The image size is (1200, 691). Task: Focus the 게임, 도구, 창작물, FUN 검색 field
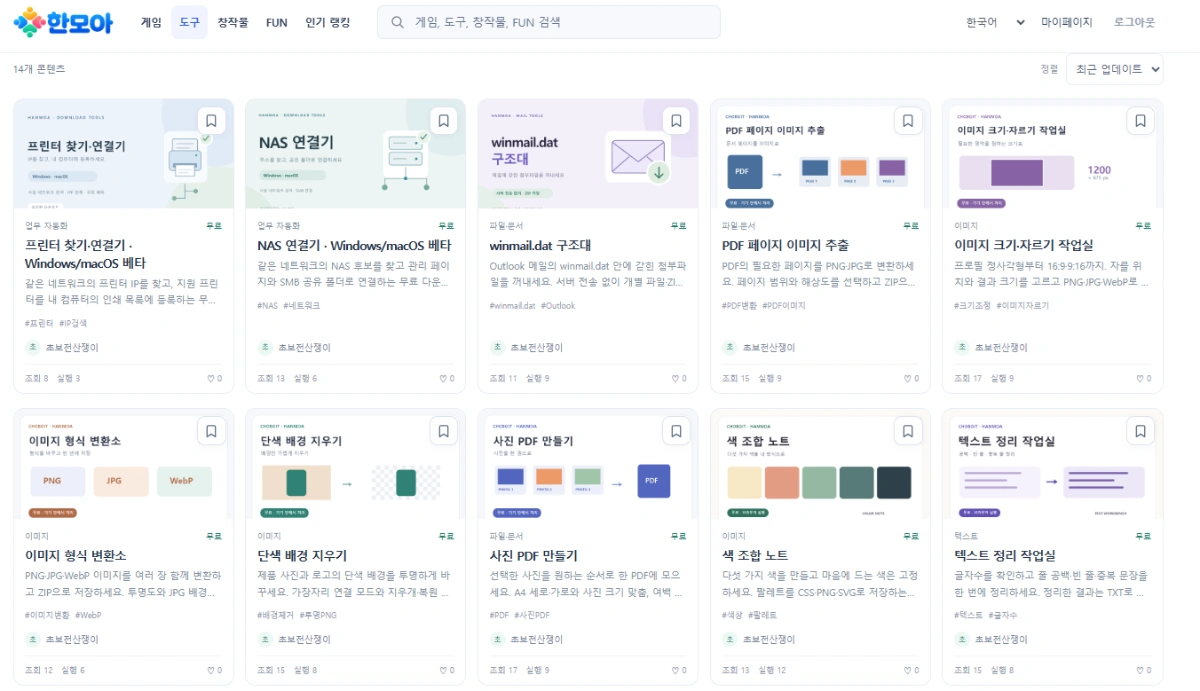tap(549, 22)
